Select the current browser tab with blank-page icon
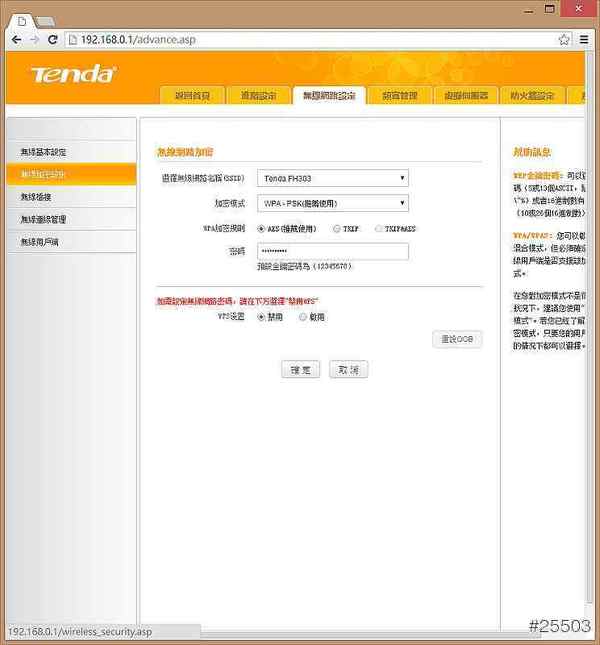The image size is (600, 645). tap(22, 21)
